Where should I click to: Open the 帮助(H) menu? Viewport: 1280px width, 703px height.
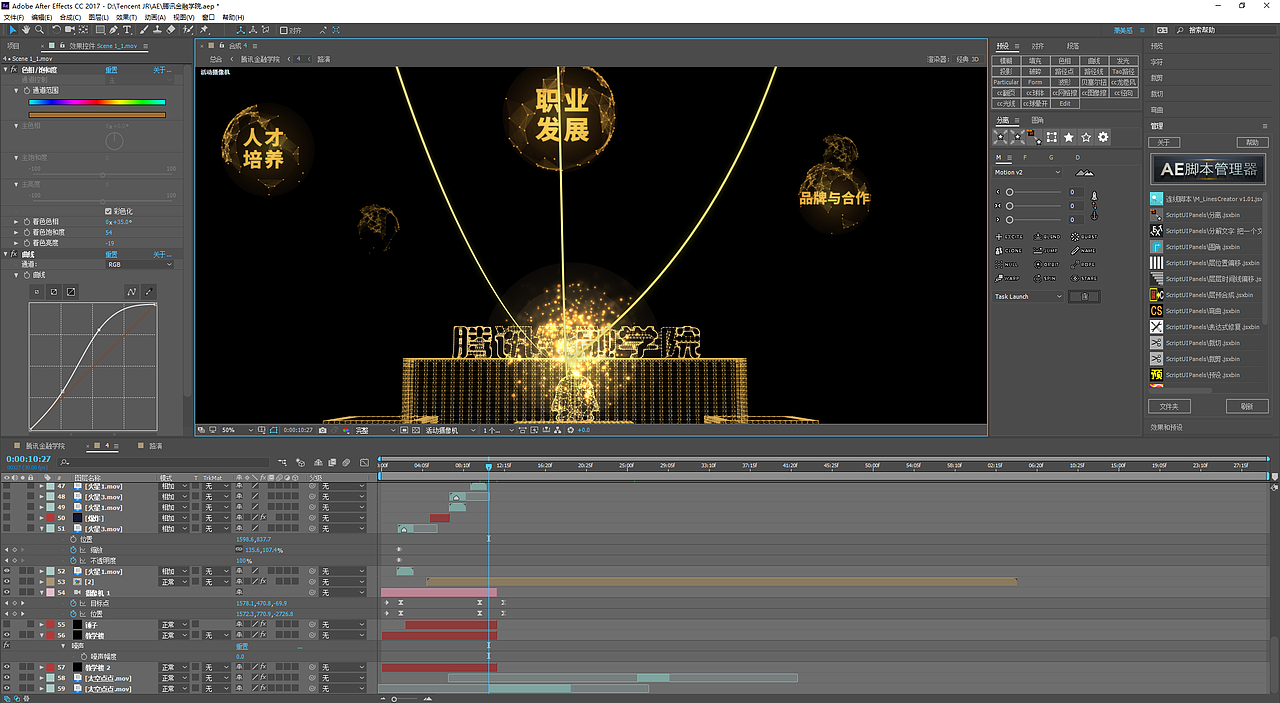coord(232,17)
